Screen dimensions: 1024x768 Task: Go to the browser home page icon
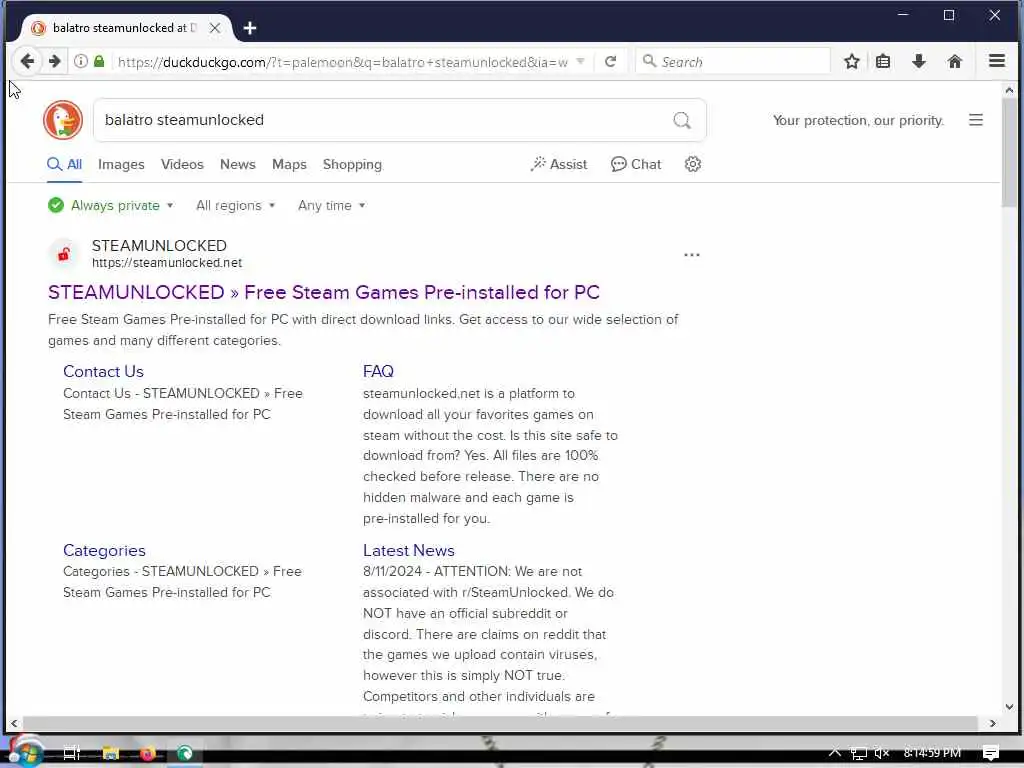click(955, 61)
